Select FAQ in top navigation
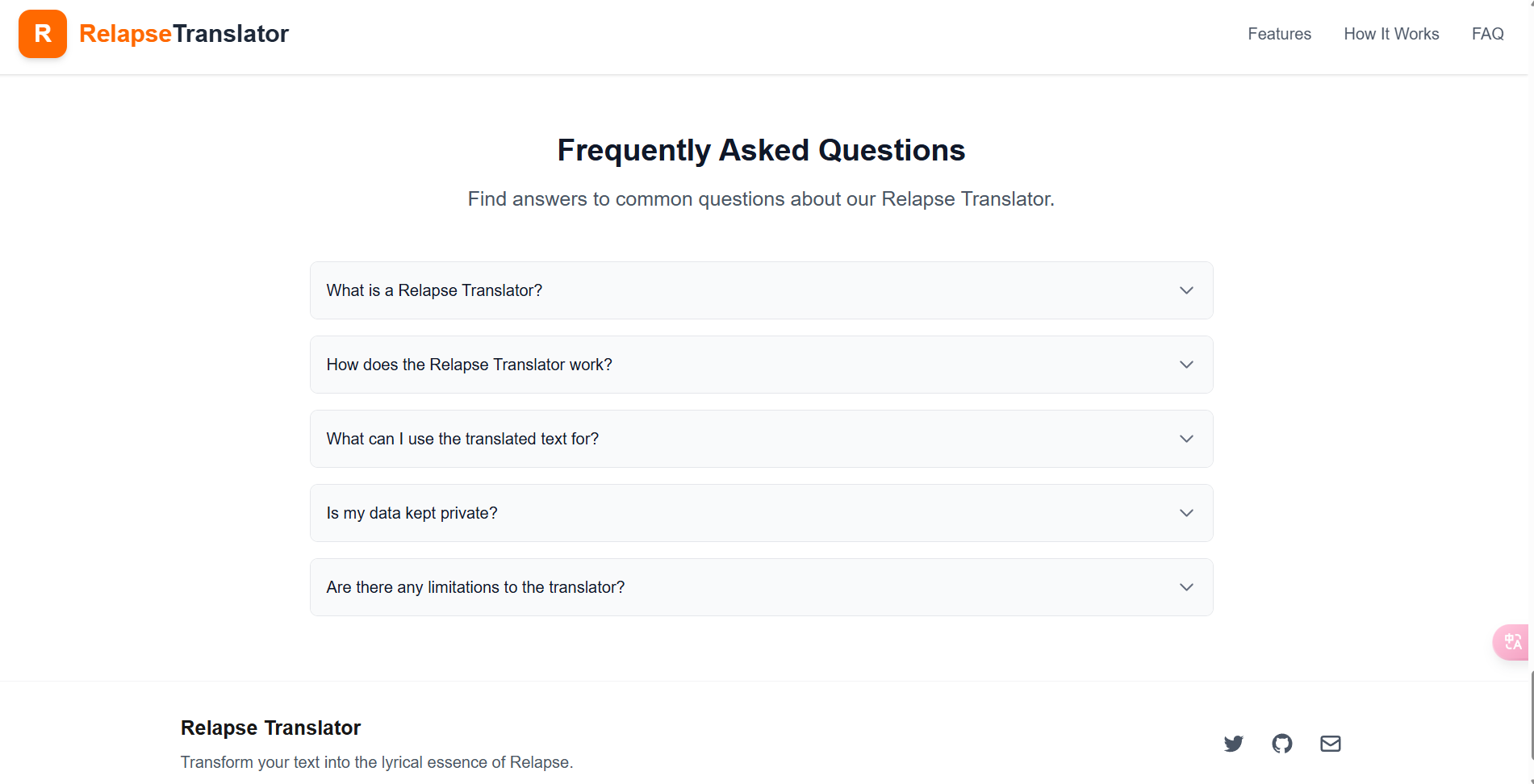This screenshot has height=784, width=1534. coord(1487,34)
